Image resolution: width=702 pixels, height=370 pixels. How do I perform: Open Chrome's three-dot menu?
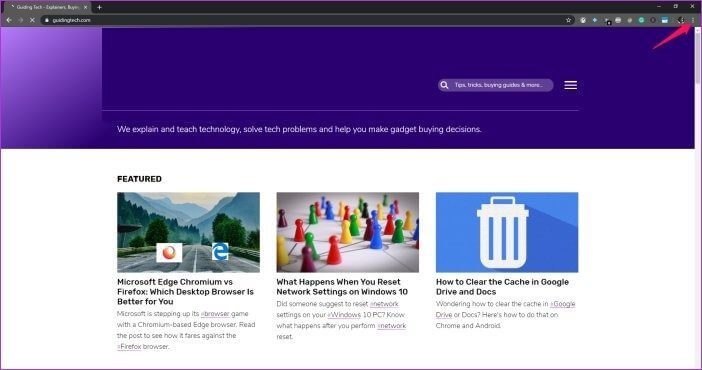693,20
